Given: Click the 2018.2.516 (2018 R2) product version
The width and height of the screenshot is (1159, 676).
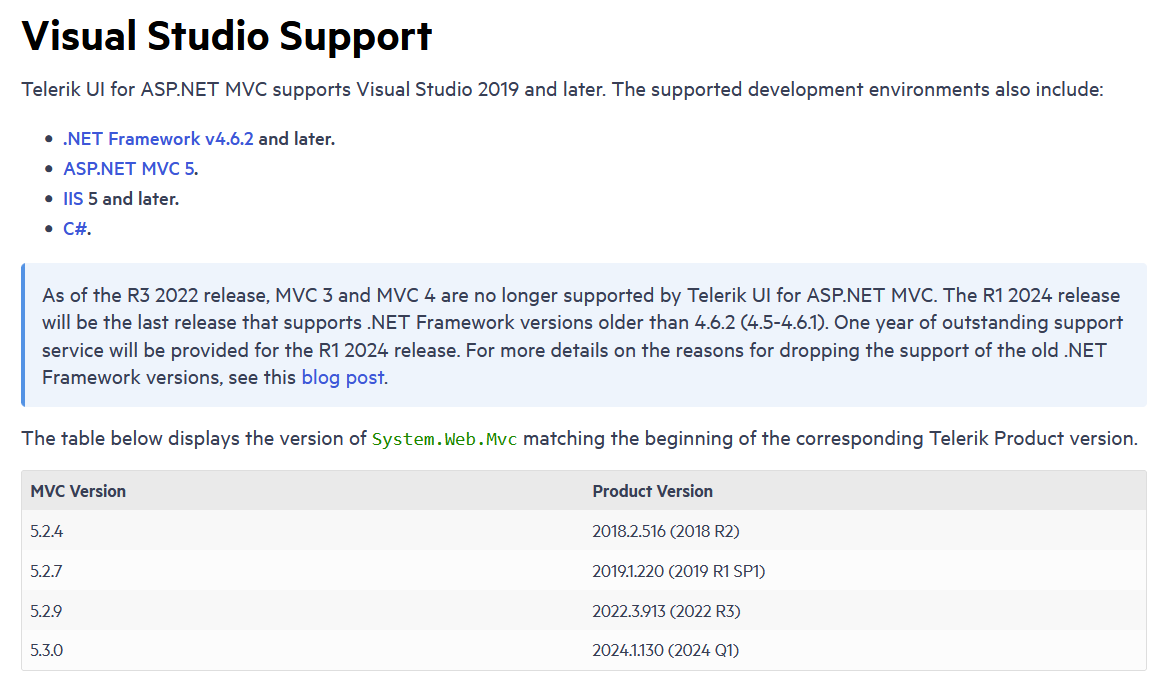Looking at the screenshot, I should click(x=666, y=531).
